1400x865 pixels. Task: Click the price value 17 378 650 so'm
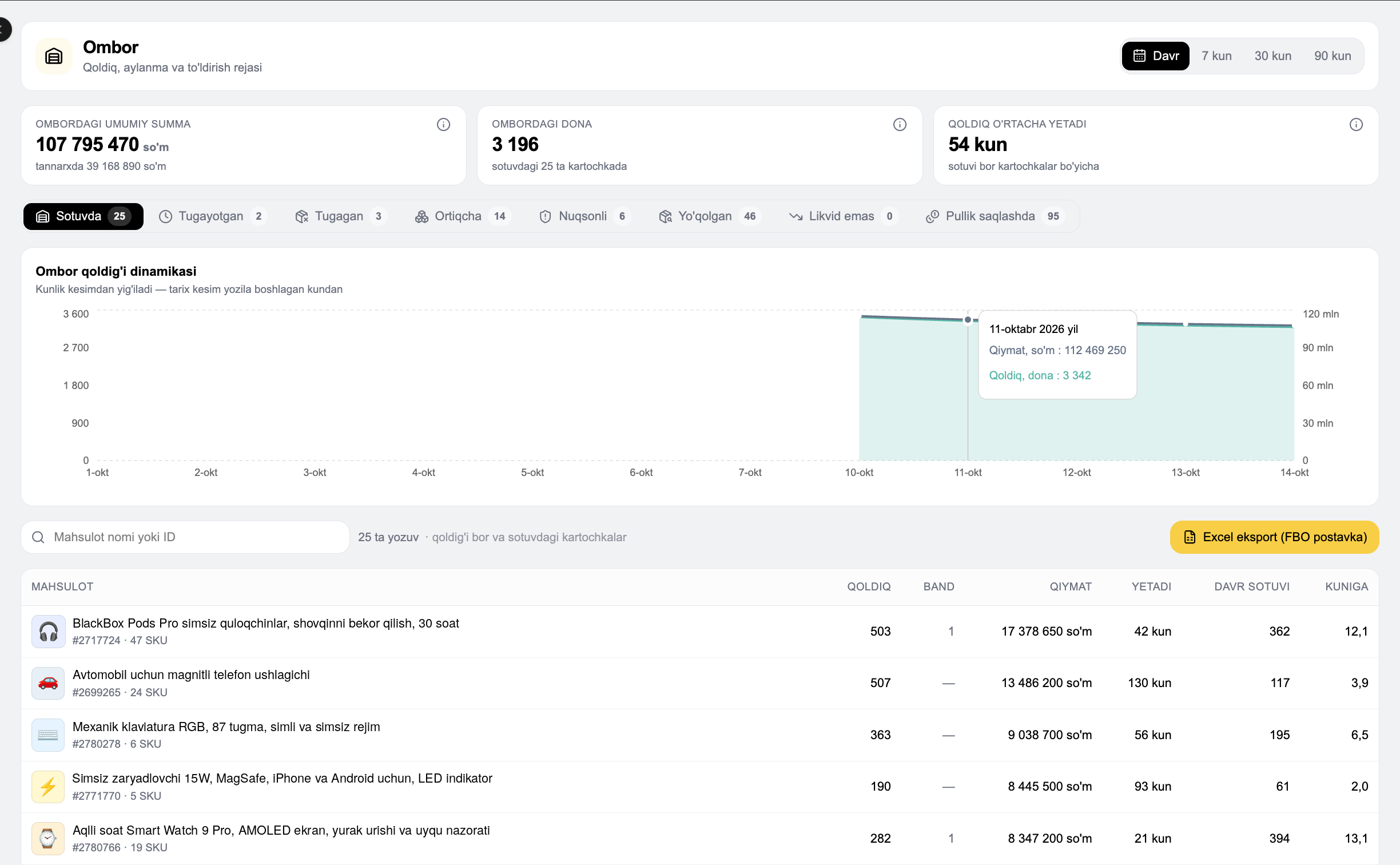click(x=1047, y=632)
